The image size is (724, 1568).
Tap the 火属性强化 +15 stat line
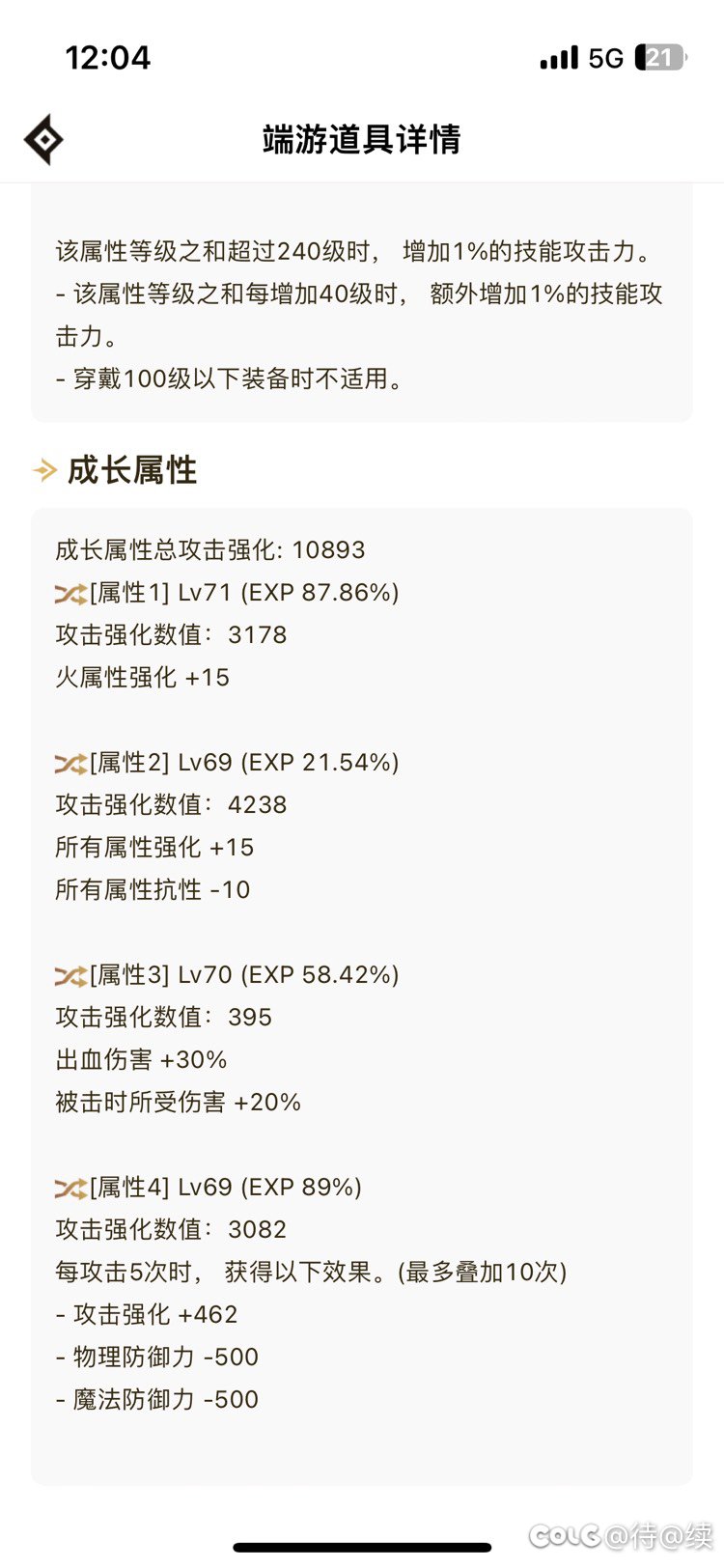point(143,678)
